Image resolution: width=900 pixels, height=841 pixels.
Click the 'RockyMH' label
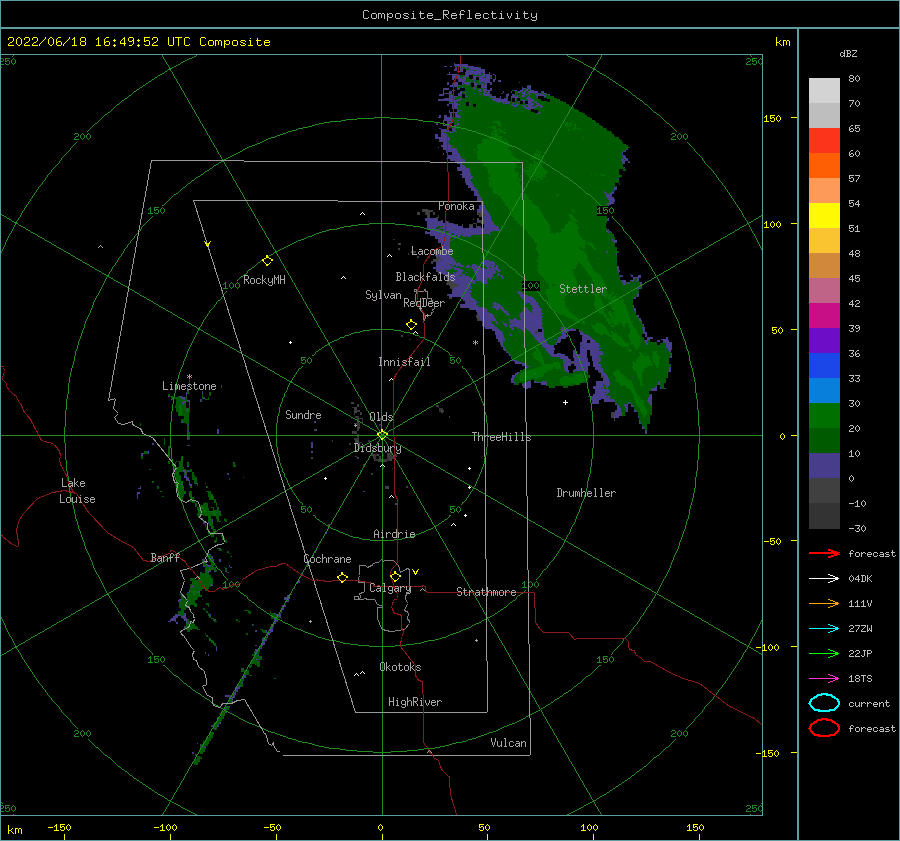(x=264, y=280)
